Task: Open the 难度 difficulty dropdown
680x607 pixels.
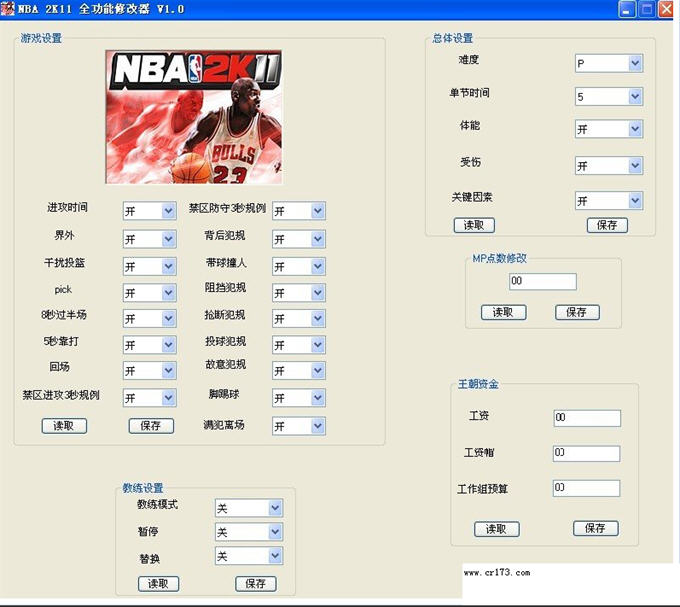Action: [609, 64]
